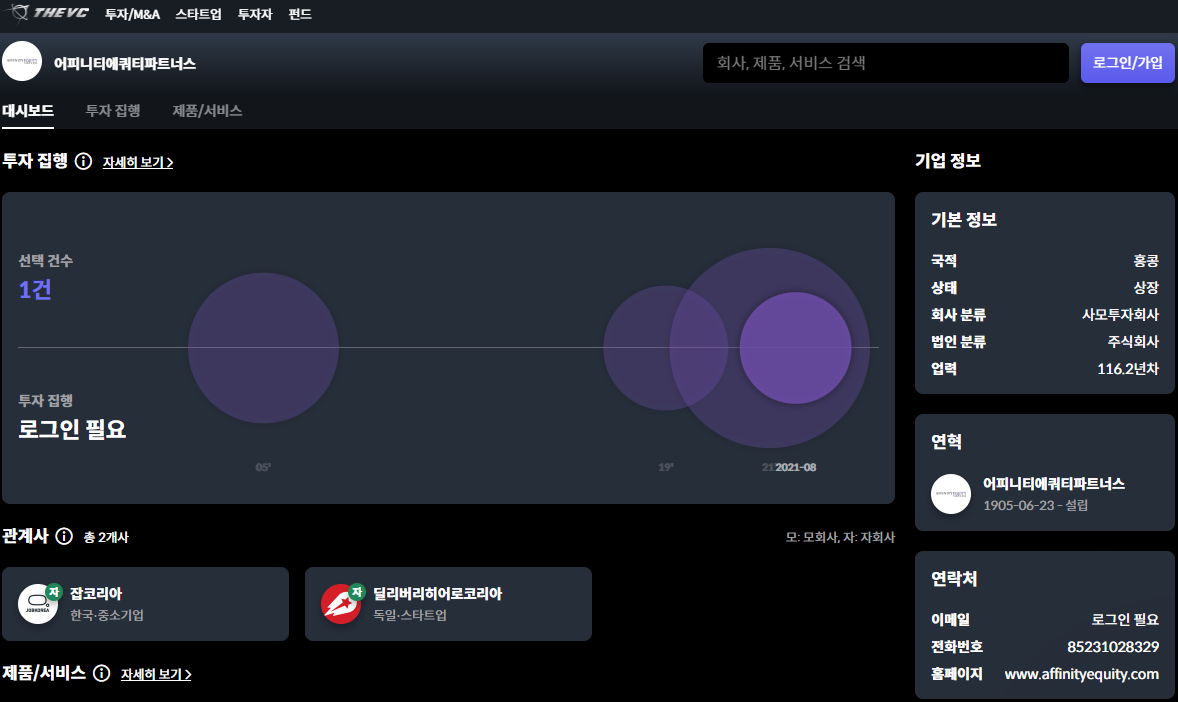Click the 116.2년차 업력 value
1178x702 pixels.
[1128, 368]
